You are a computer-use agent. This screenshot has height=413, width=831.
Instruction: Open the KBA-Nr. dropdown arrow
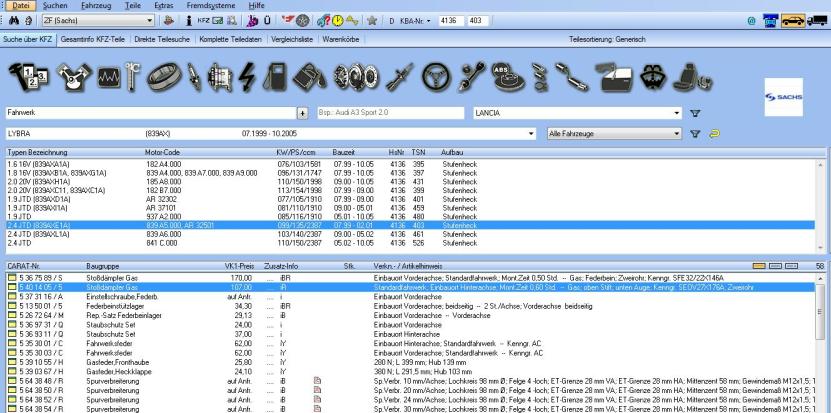(428, 21)
